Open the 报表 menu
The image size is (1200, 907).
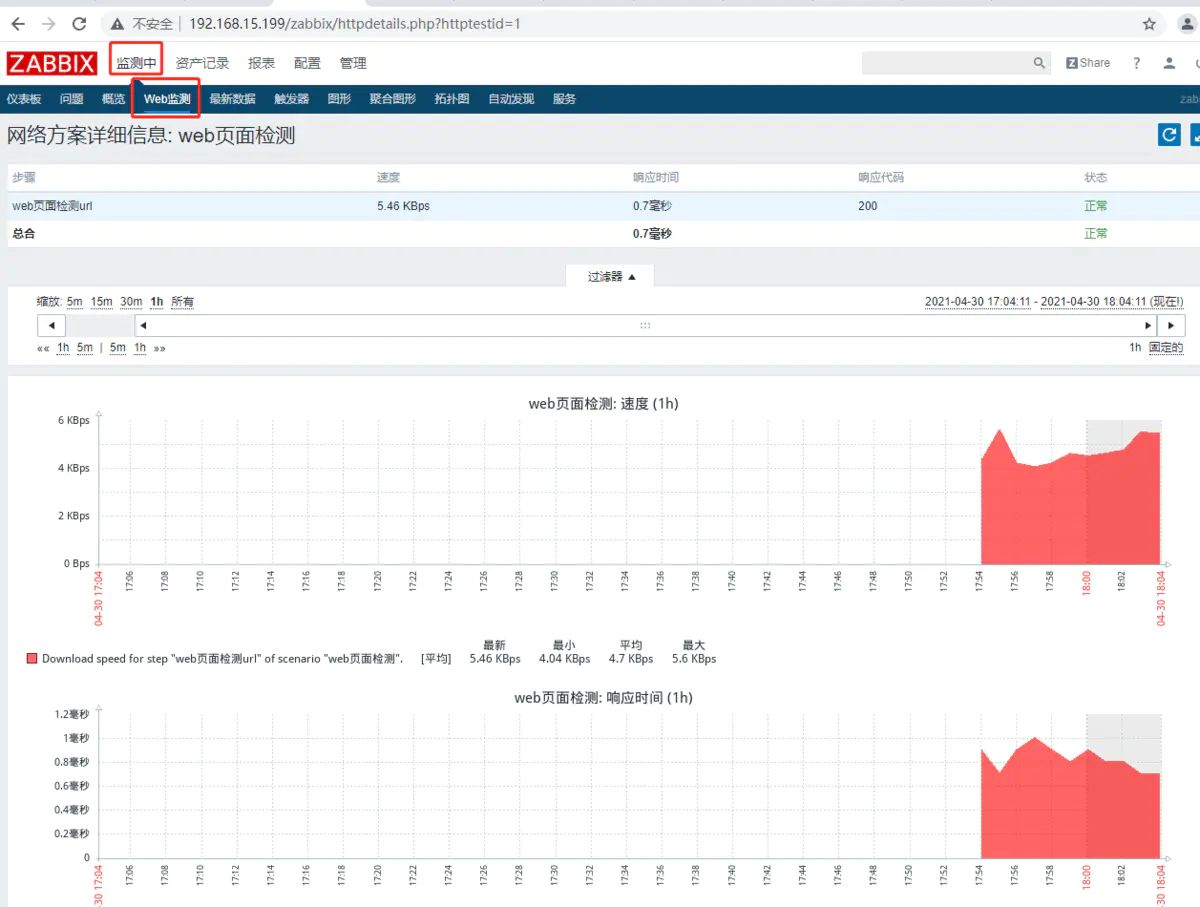(x=261, y=63)
